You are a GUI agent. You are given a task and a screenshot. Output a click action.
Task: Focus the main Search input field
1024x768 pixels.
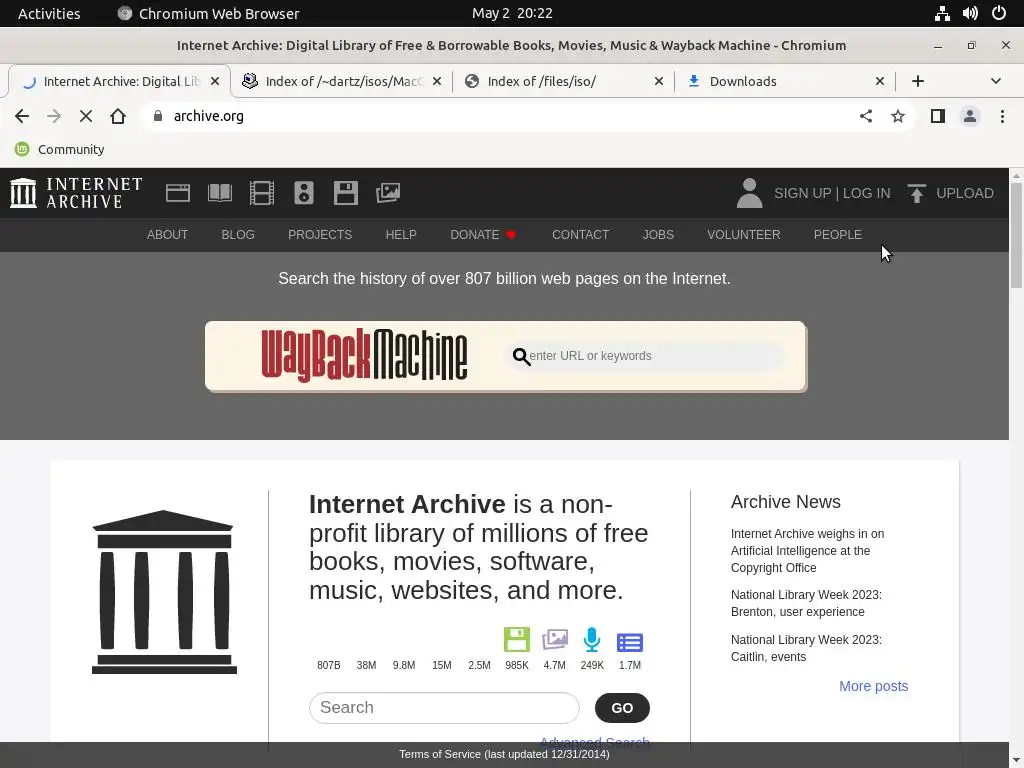444,708
